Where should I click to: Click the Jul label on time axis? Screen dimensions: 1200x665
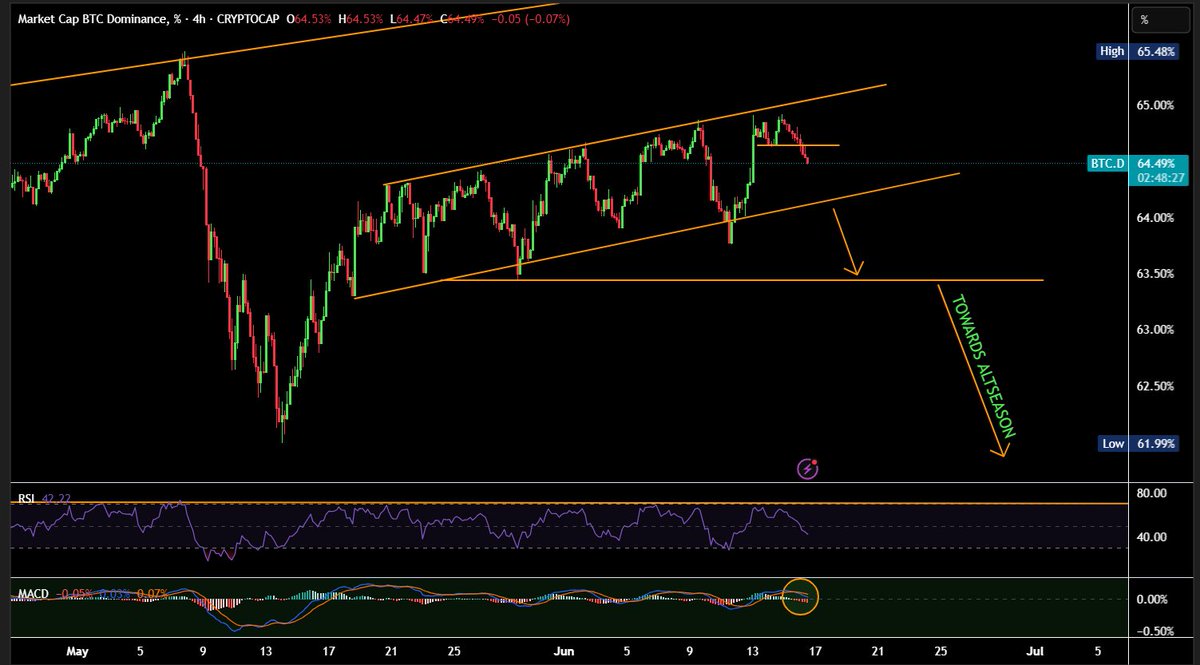[x=1036, y=651]
